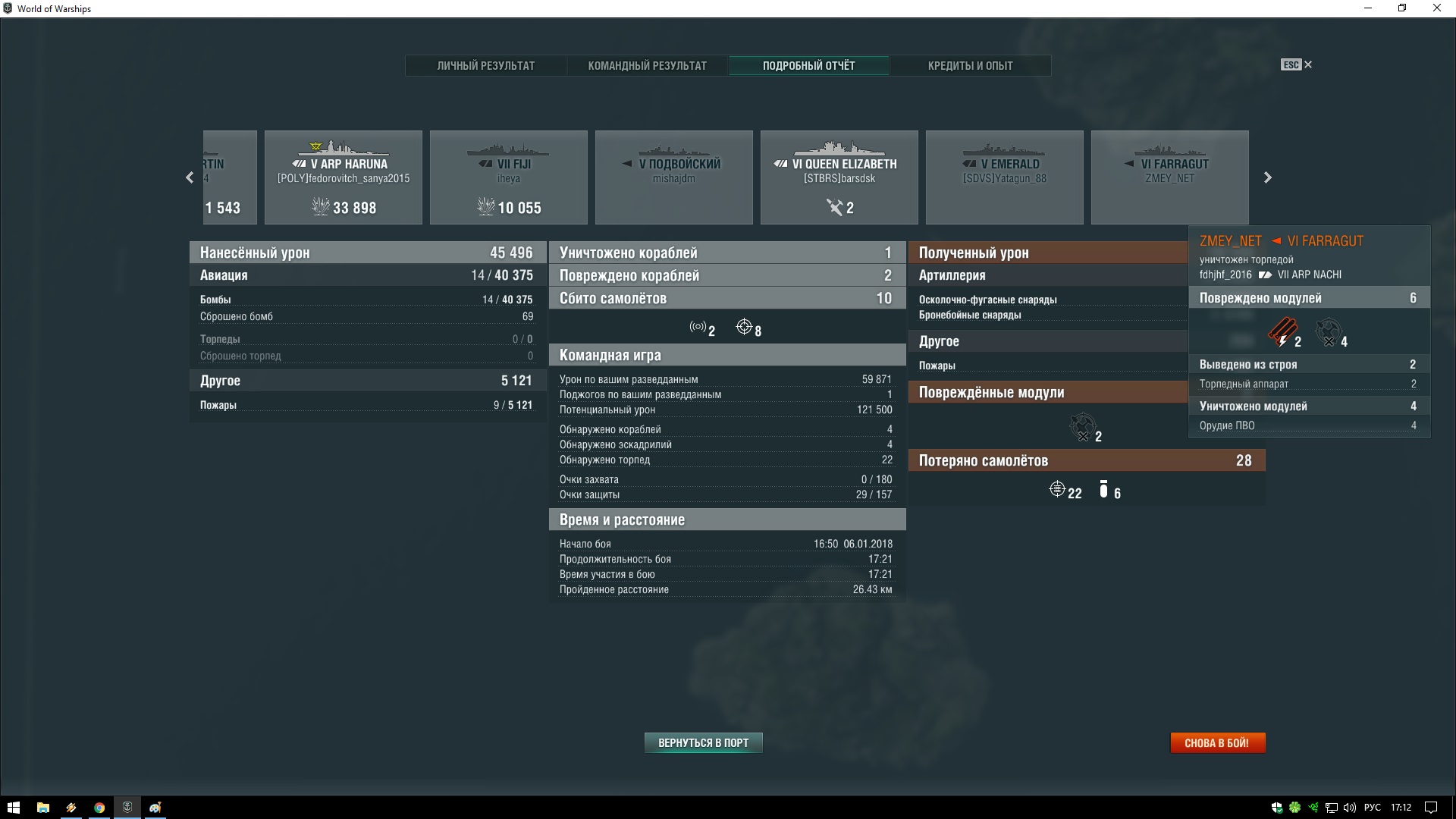This screenshot has height=819, width=1456.
Task: Open the volume control in system tray
Action: pyautogui.click(x=1350, y=808)
